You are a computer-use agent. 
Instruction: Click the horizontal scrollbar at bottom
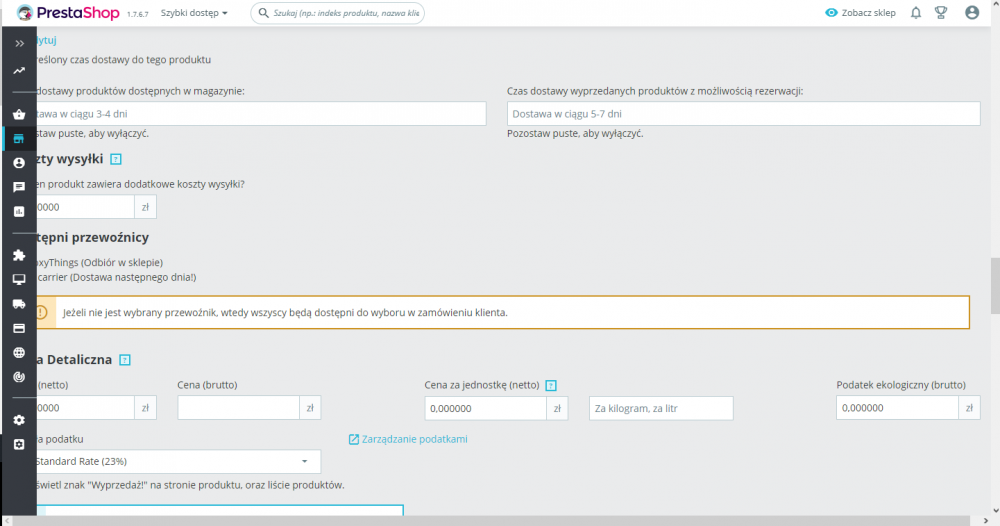pyautogui.click(x=491, y=521)
